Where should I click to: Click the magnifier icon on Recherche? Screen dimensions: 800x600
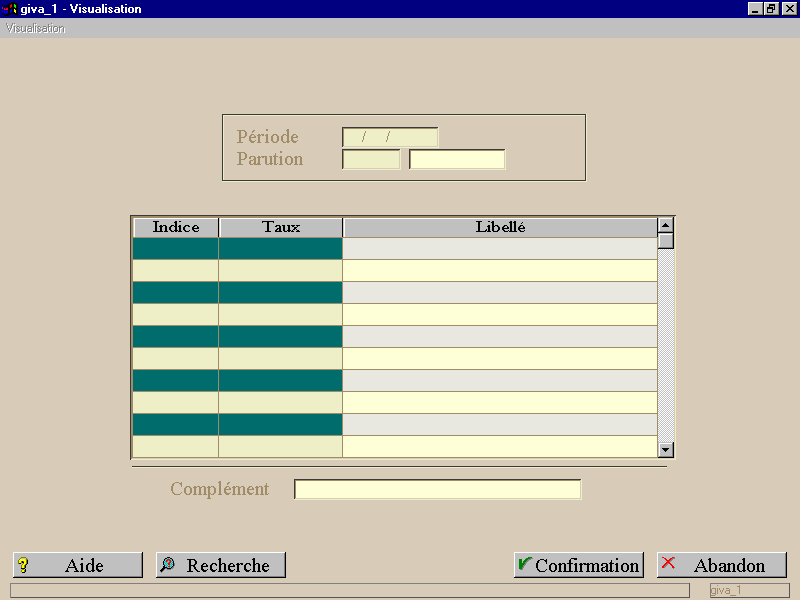click(167, 564)
